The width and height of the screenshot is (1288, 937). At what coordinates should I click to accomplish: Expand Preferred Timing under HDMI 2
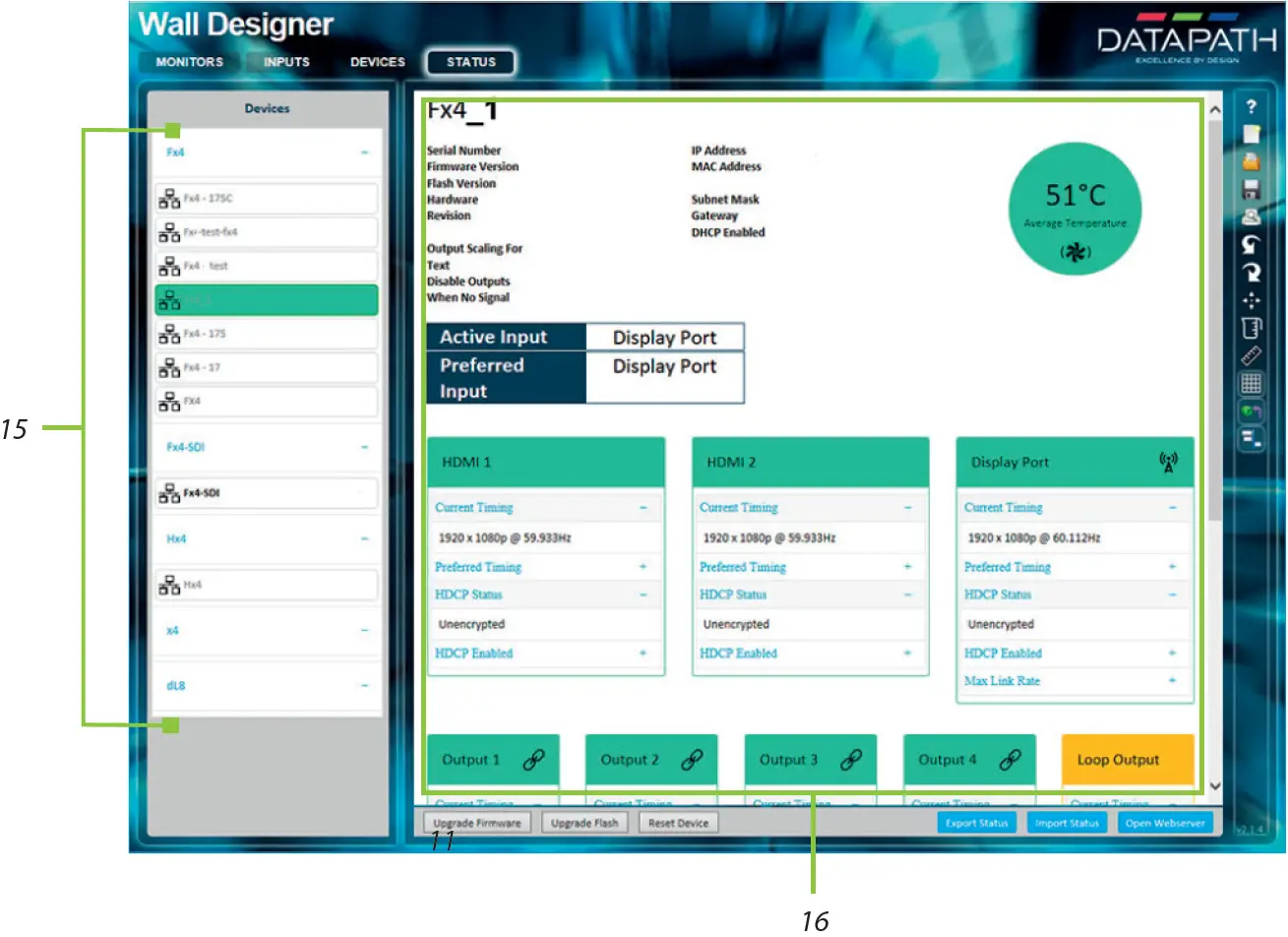click(908, 567)
